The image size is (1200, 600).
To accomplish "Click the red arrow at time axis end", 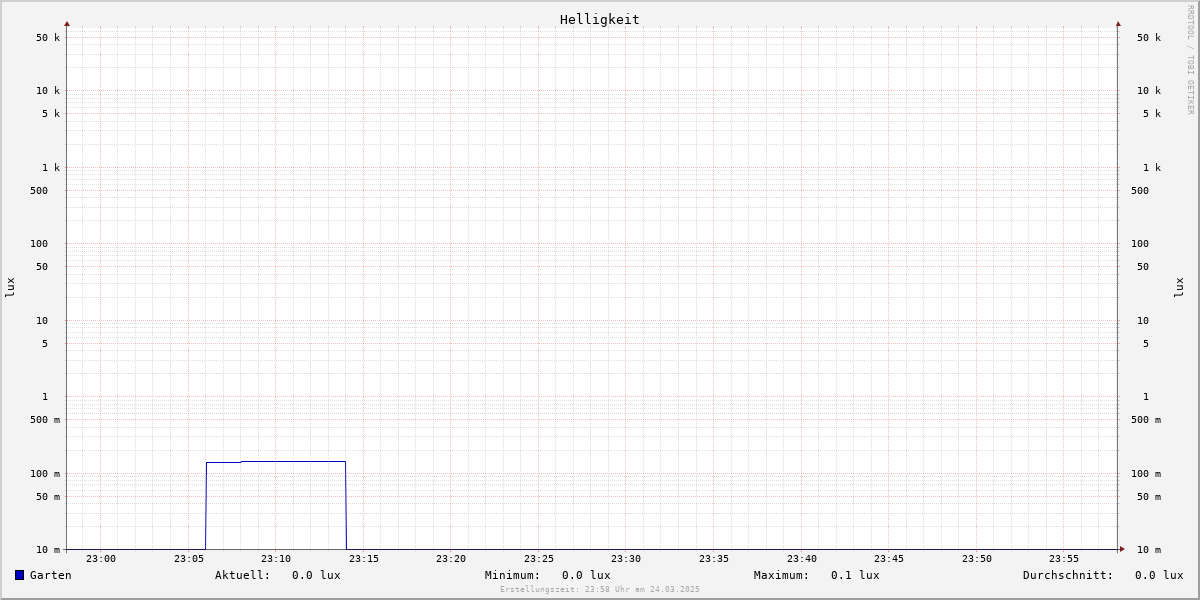I will [x=1122, y=549].
